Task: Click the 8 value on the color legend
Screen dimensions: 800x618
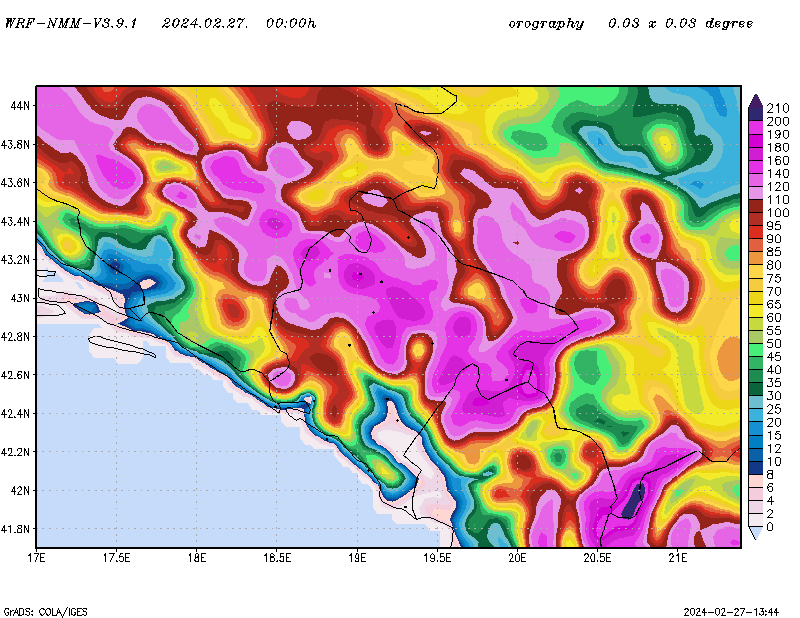Action: click(x=770, y=475)
